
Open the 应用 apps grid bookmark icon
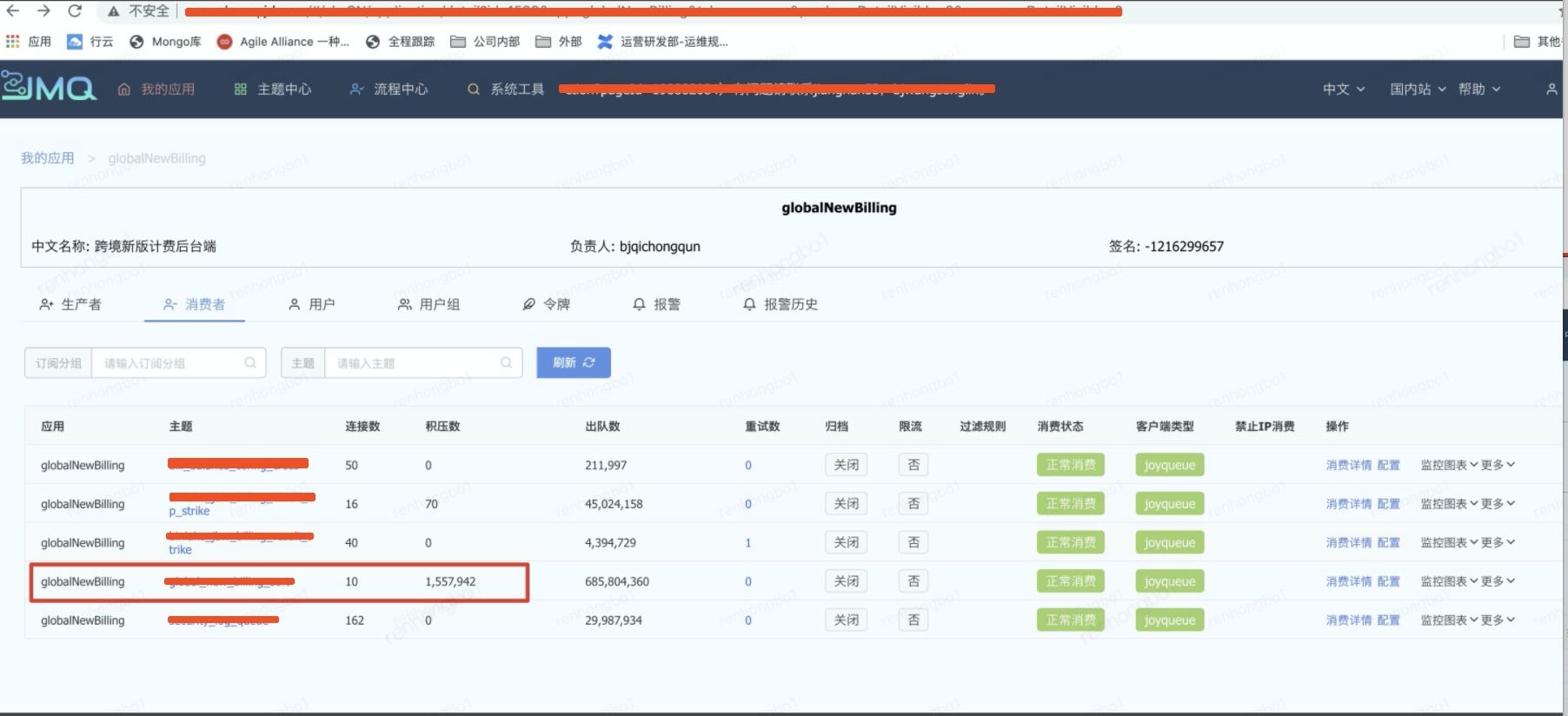point(13,42)
